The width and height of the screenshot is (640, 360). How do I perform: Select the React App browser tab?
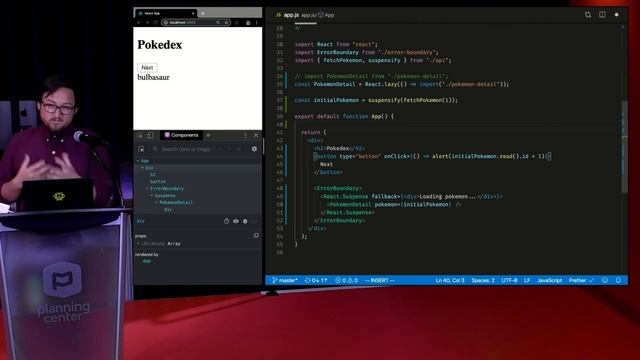166,13
